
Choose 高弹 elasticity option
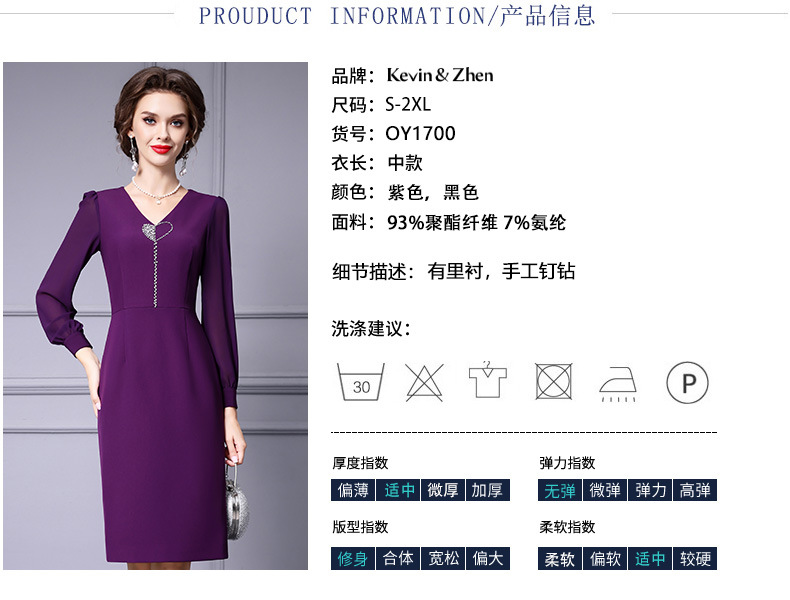[x=695, y=490]
